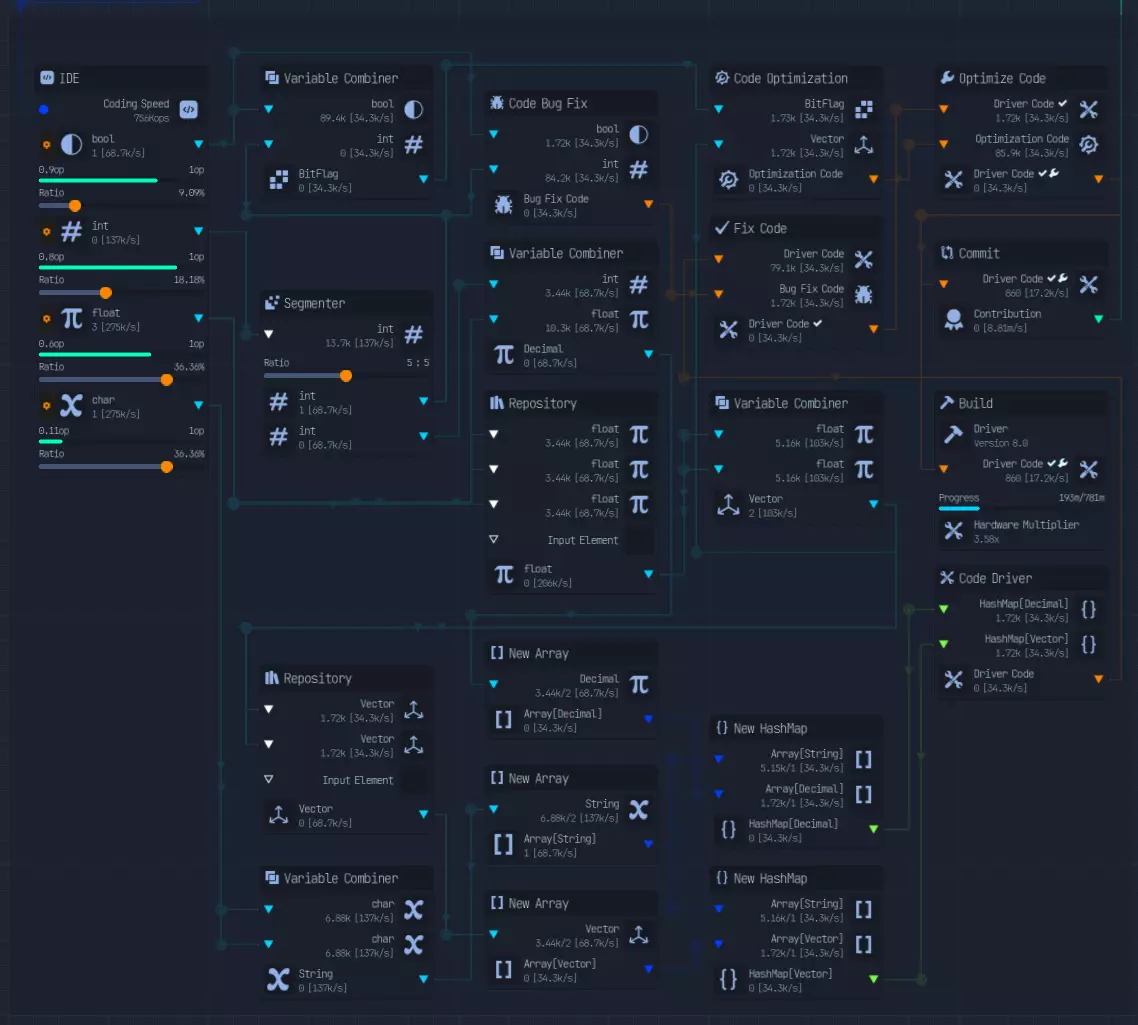Click the Hardware Multiplier icon in Build
1138x1025 pixels.
coord(954,531)
